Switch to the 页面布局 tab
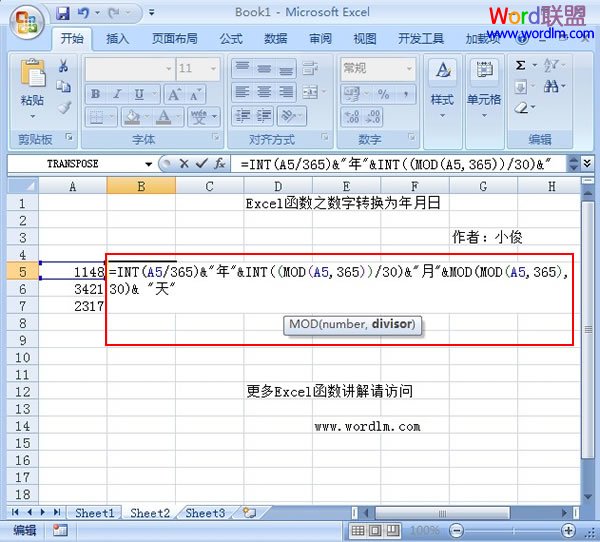 175,39
